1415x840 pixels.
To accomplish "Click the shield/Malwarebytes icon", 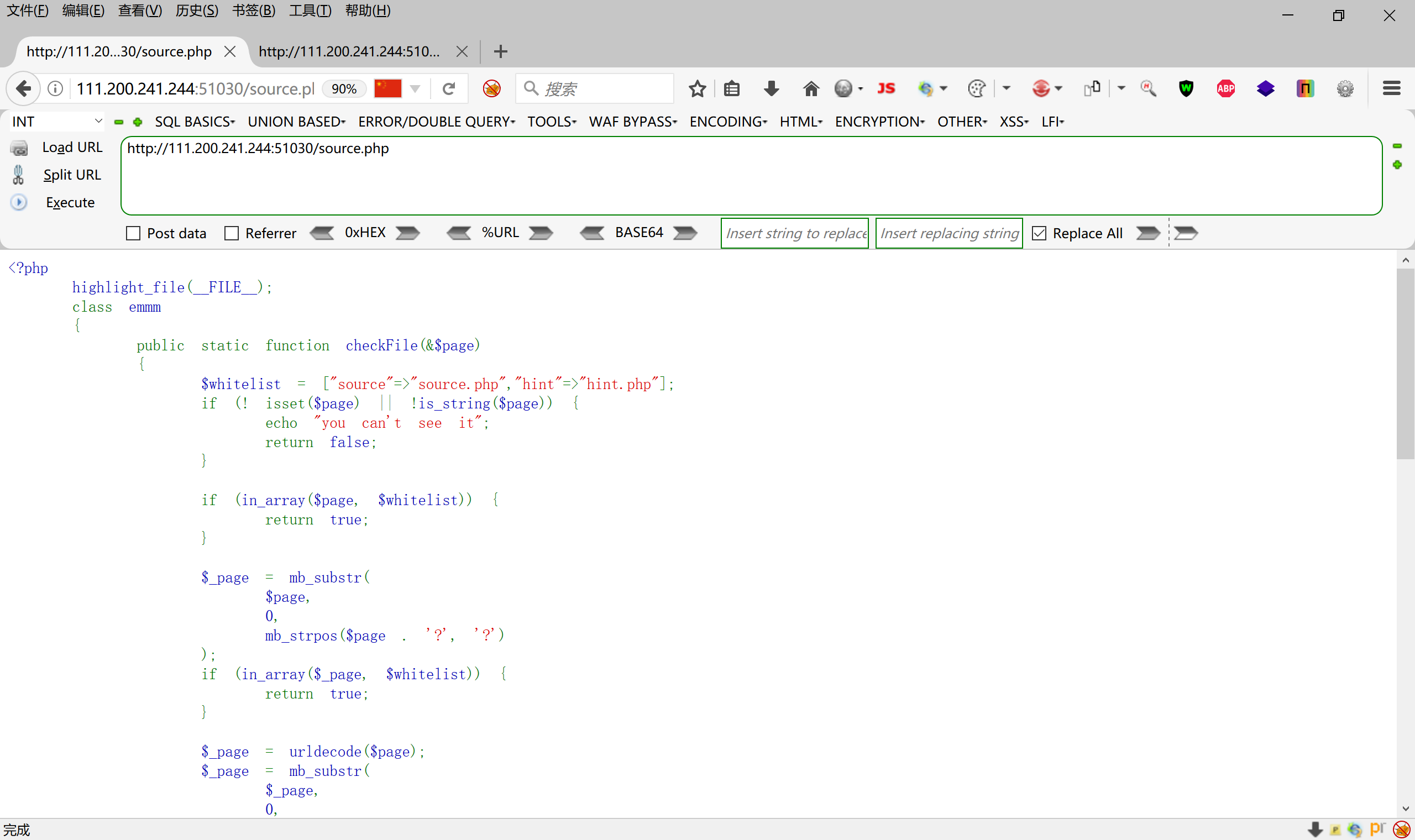I will (1186, 89).
